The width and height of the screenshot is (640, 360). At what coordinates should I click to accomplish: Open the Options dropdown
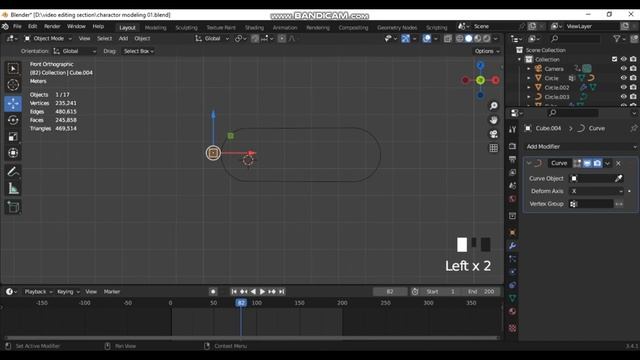coord(487,51)
